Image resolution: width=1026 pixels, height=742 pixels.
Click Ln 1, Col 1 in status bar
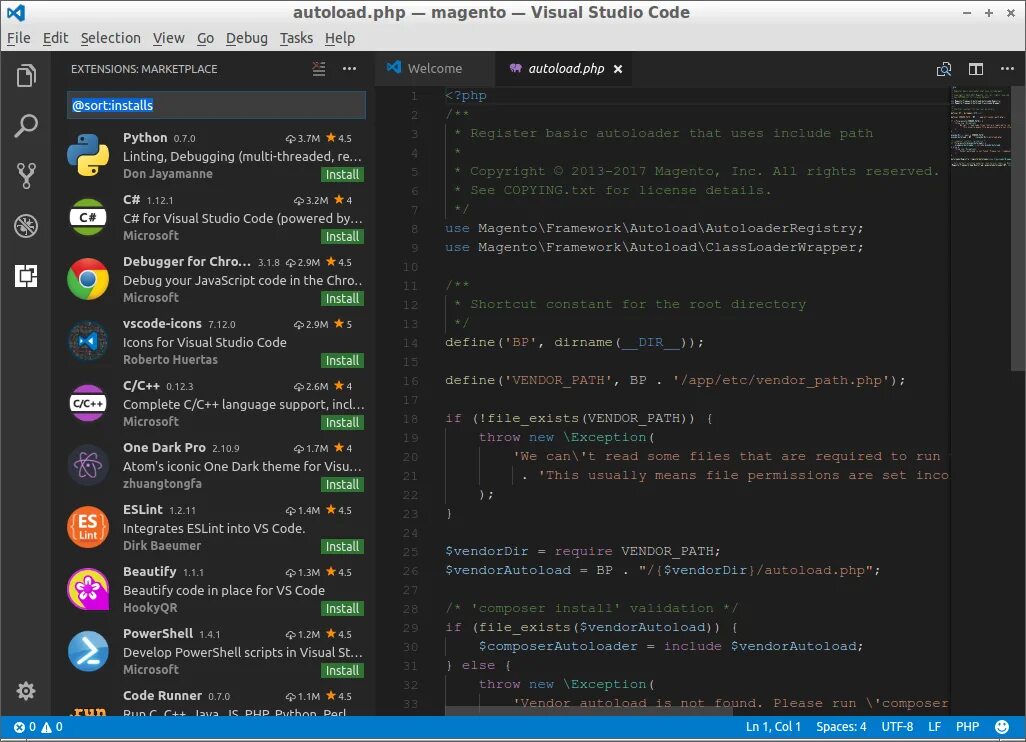(773, 726)
